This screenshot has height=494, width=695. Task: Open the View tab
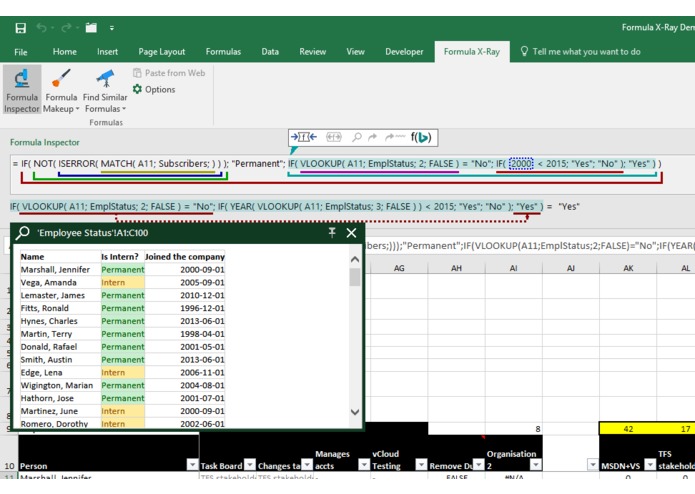355,52
